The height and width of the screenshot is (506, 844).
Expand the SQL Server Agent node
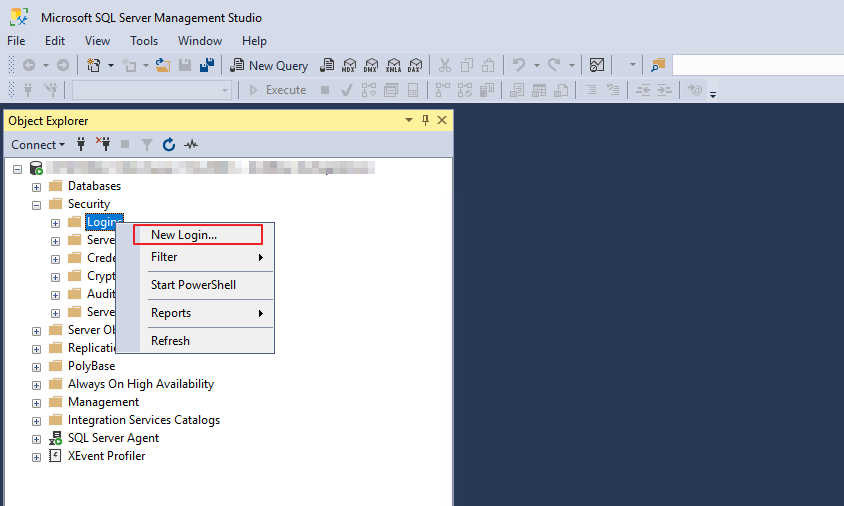coord(36,439)
